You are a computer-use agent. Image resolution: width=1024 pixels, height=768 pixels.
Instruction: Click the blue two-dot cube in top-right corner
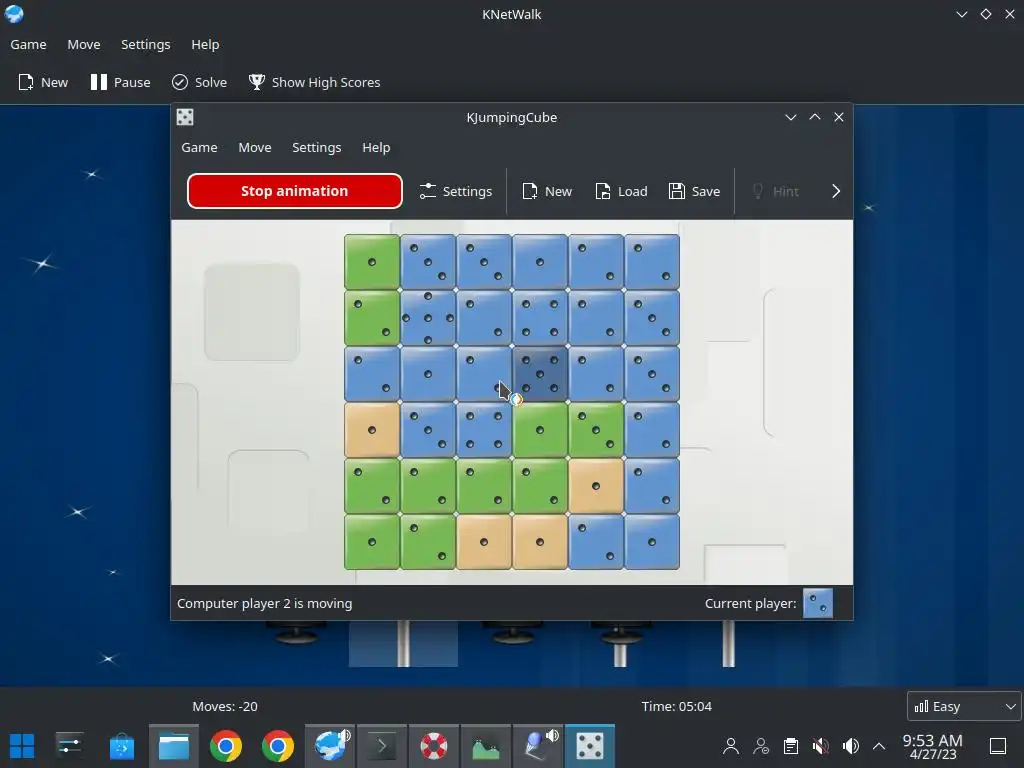[652, 262]
